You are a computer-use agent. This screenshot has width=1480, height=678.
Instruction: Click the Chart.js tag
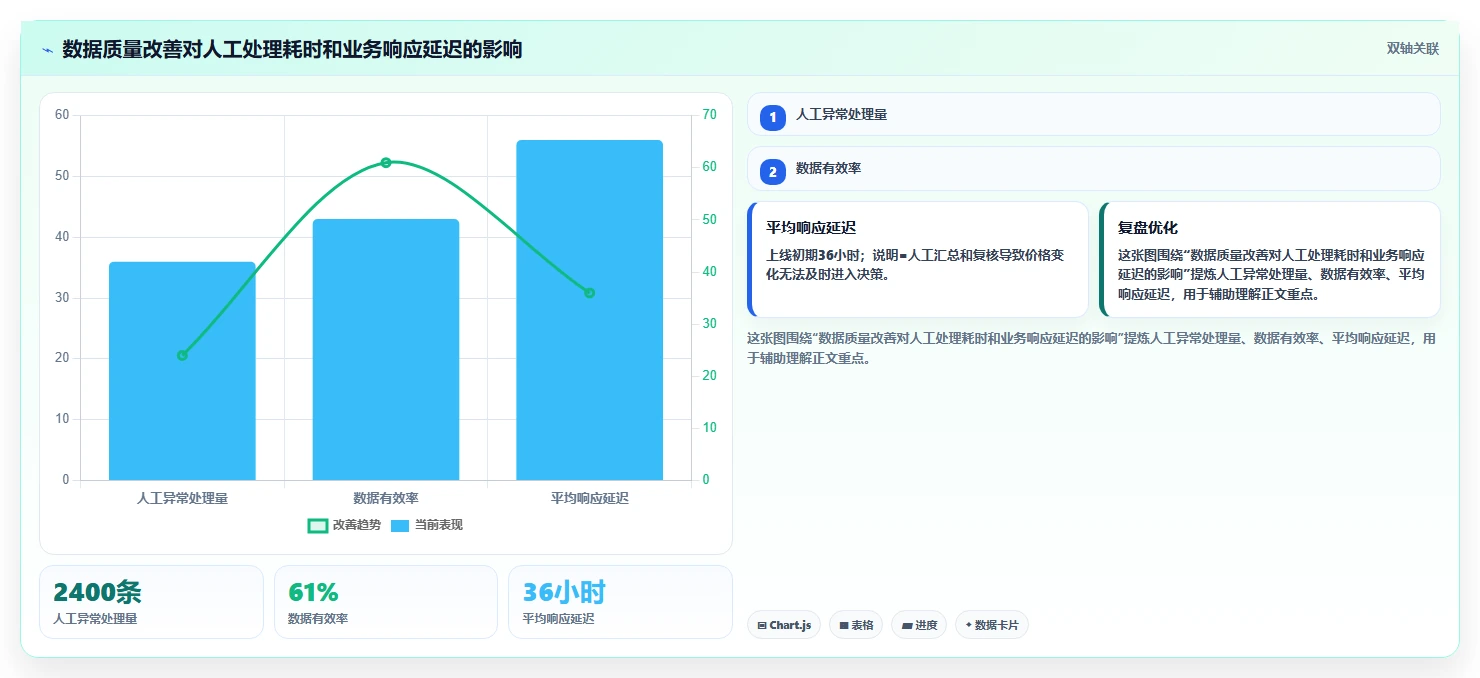(784, 625)
